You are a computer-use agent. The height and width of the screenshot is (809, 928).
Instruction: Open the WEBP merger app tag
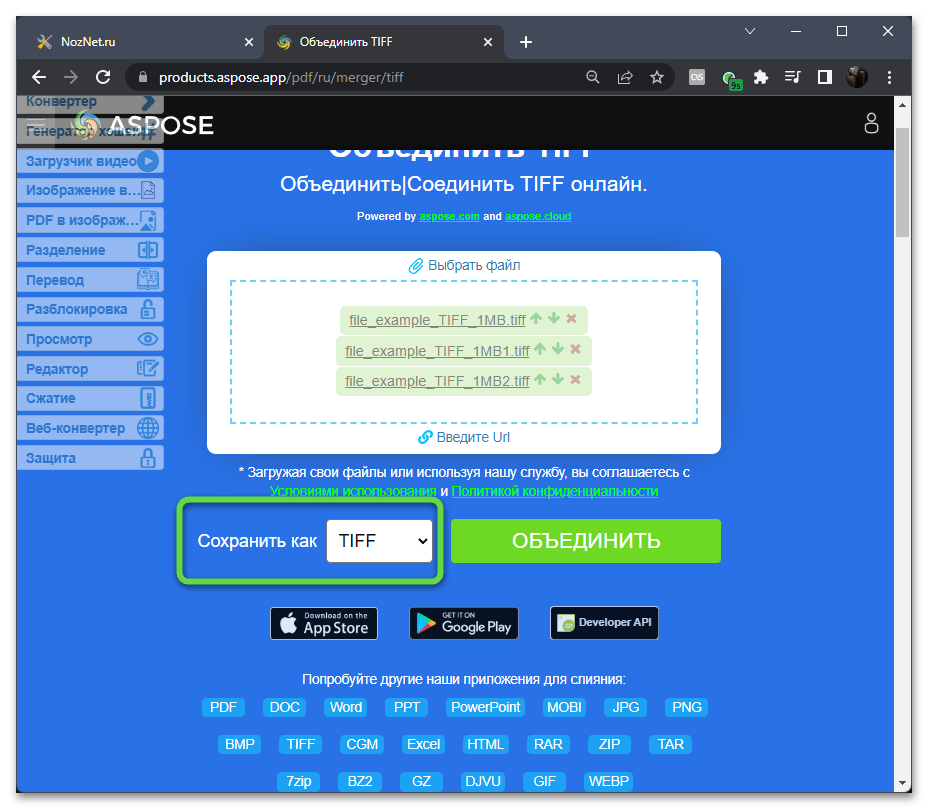608,781
